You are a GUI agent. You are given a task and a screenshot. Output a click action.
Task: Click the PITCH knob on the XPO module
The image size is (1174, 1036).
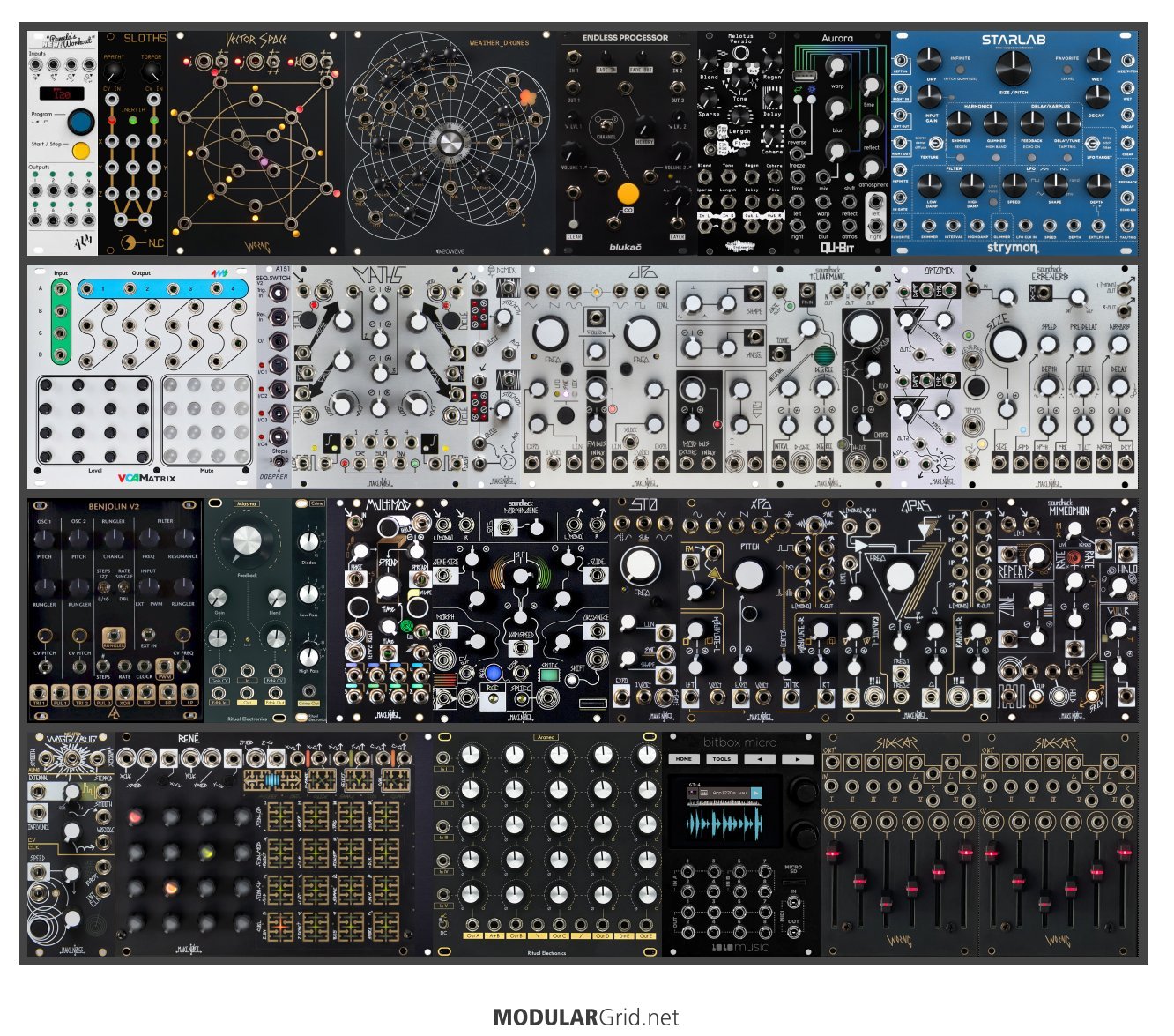pyautogui.click(x=749, y=576)
